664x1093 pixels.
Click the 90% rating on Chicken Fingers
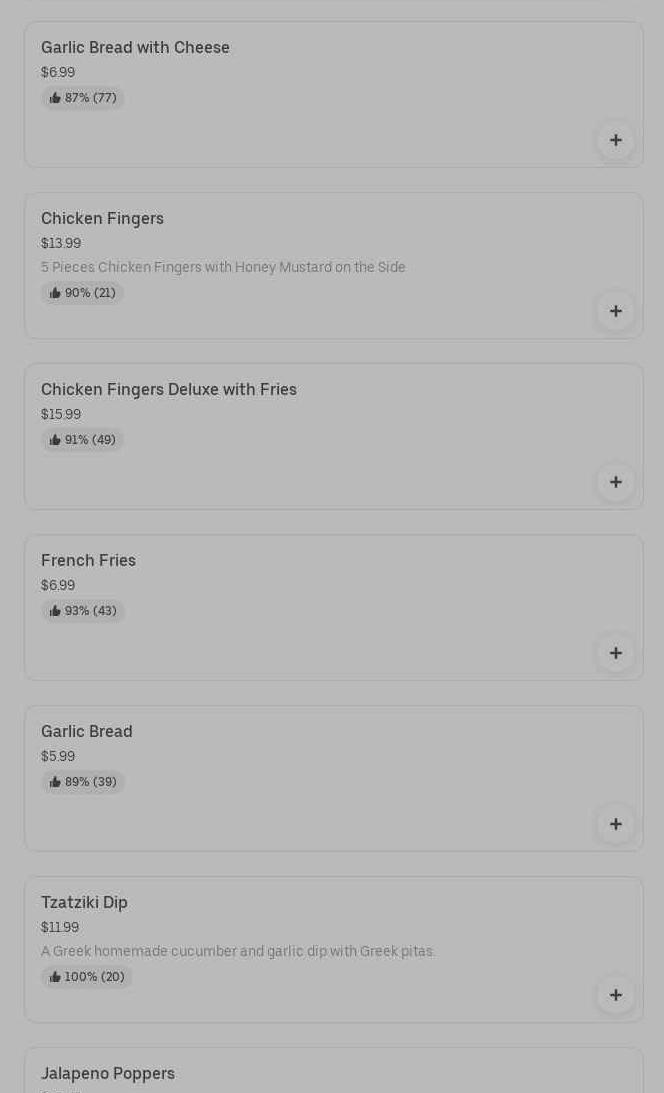point(83,293)
